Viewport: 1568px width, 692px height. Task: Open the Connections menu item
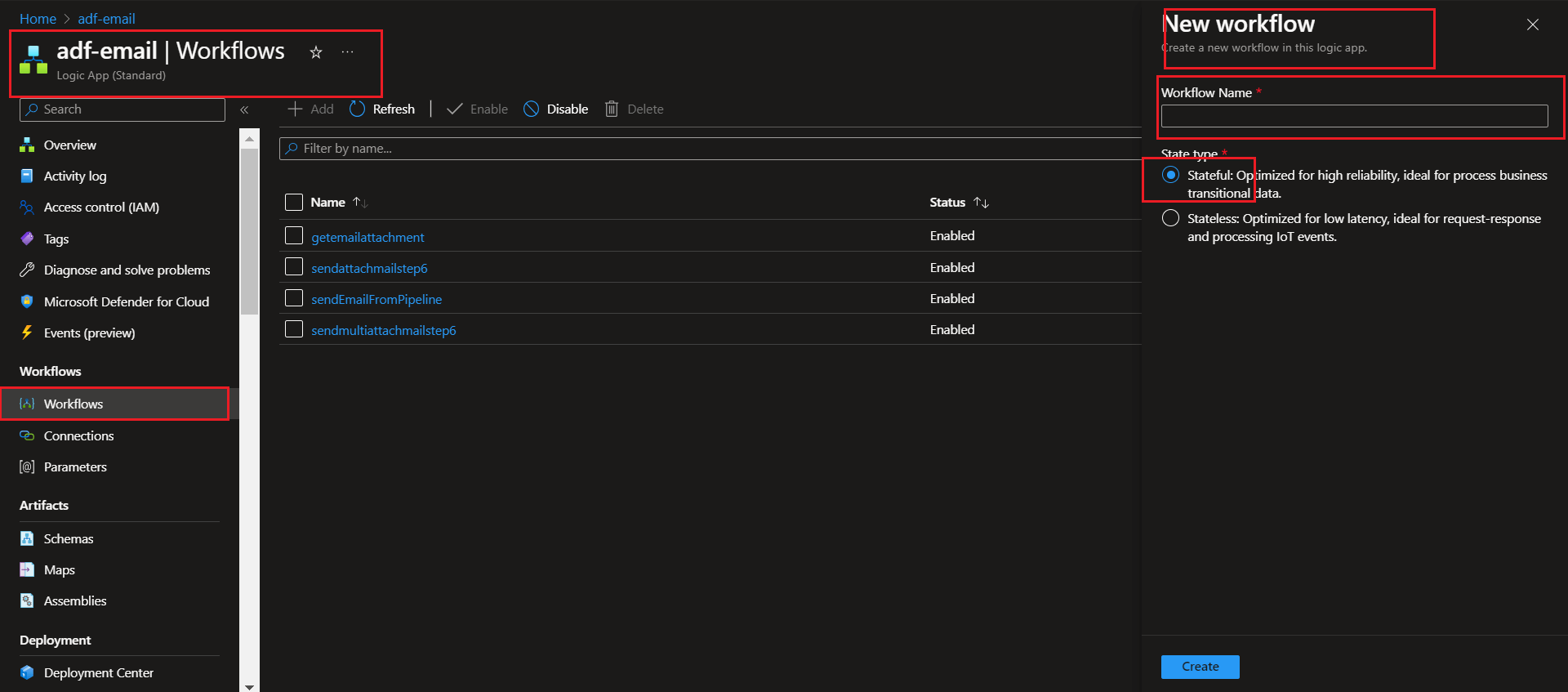coord(78,435)
